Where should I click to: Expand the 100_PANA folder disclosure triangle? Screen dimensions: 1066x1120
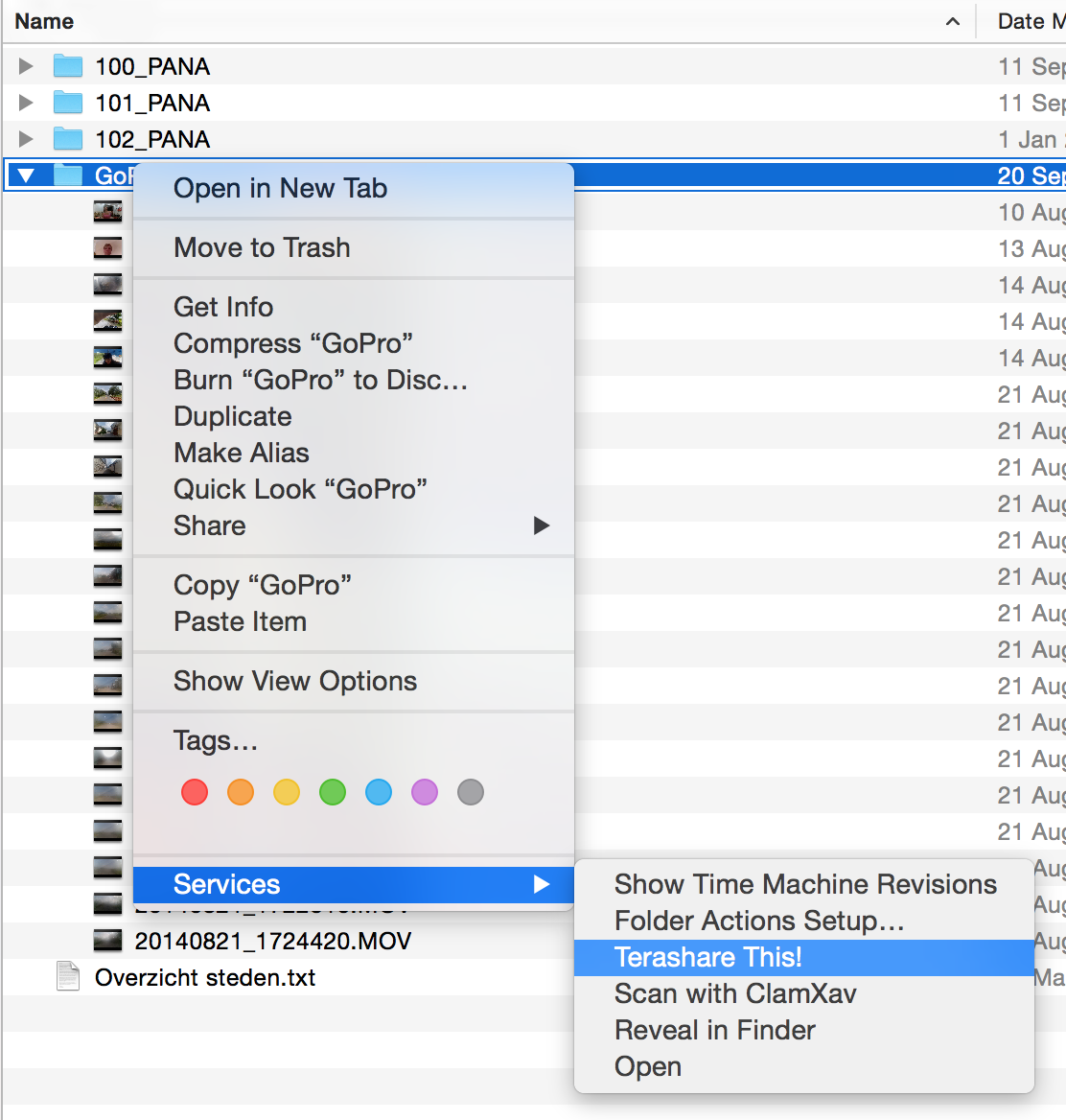coord(26,66)
